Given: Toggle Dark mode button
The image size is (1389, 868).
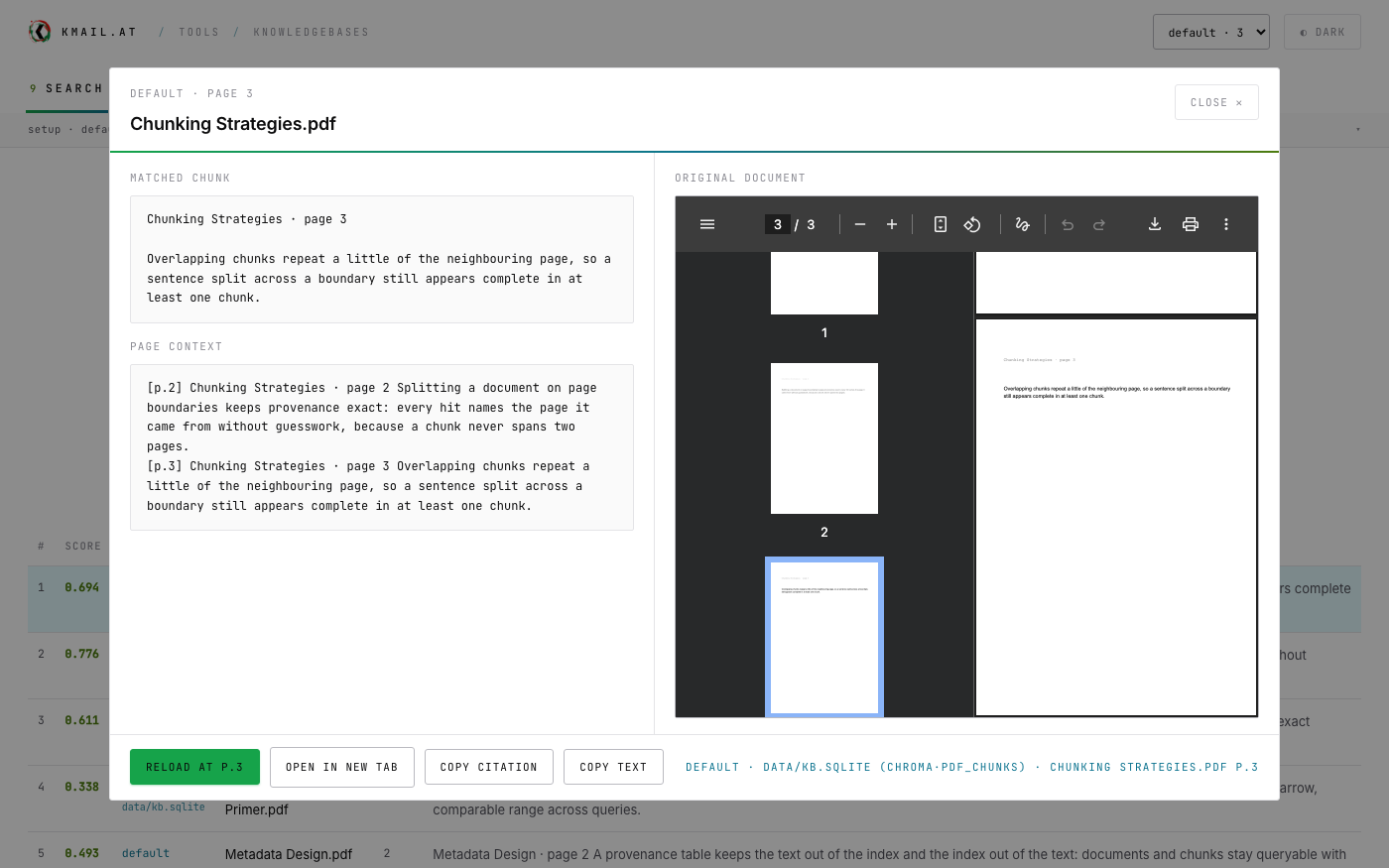Looking at the screenshot, I should pyautogui.click(x=1323, y=32).
